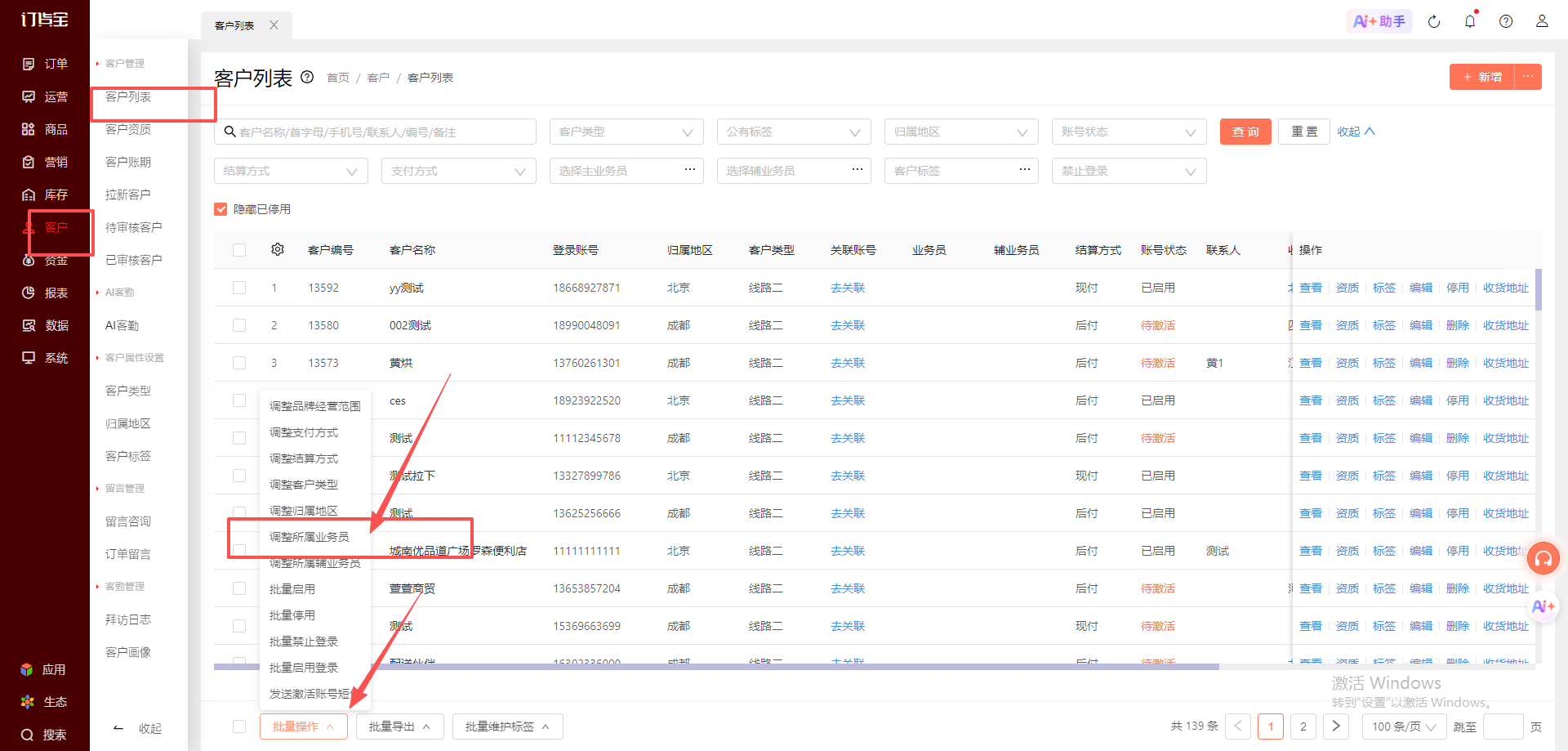Open the 订单 sidebar section
The image size is (1568, 751).
(x=45, y=64)
